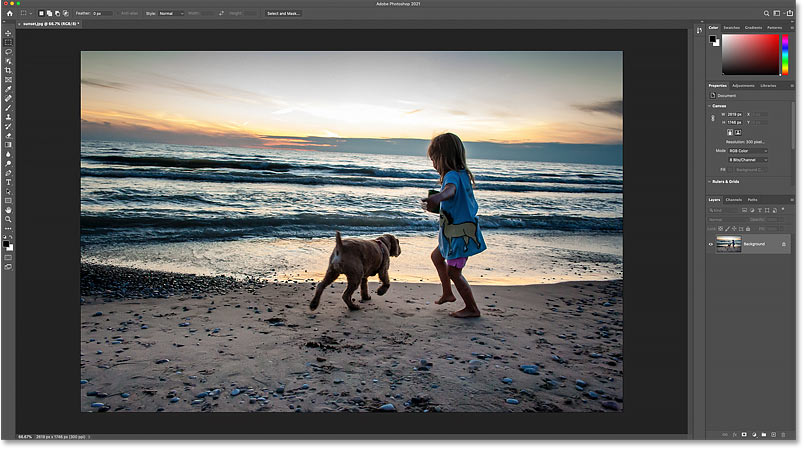Select the Crop tool
The width and height of the screenshot is (804, 449).
click(8, 70)
